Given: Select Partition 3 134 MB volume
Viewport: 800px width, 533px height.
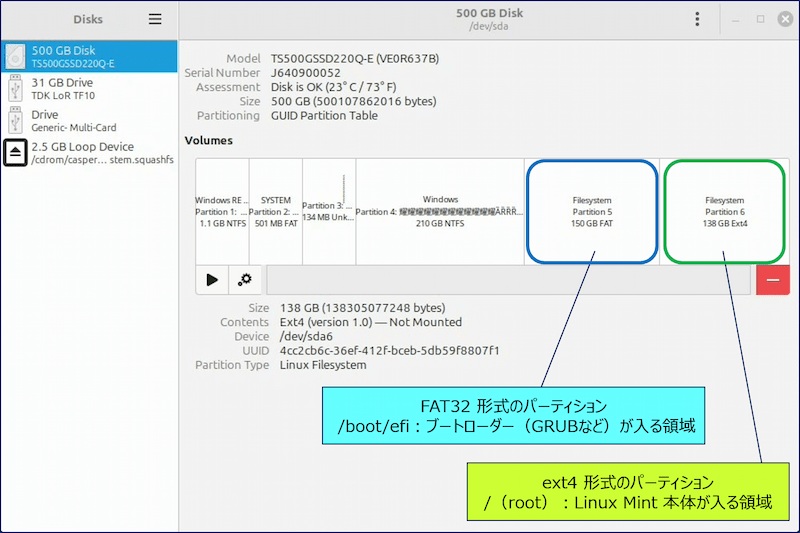Looking at the screenshot, I should [328, 211].
